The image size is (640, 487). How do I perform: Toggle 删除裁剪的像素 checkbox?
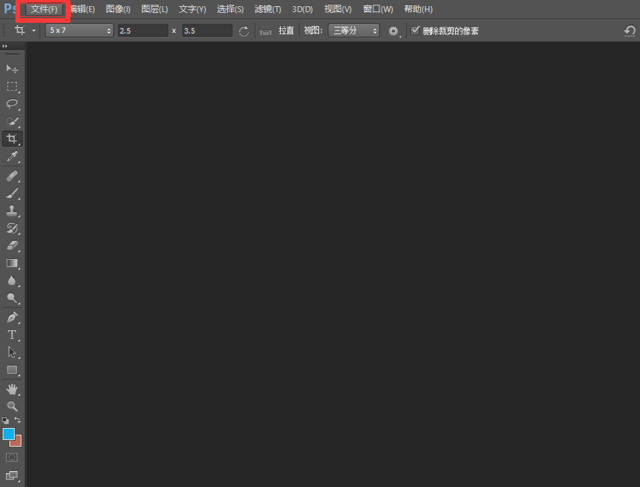click(x=415, y=31)
